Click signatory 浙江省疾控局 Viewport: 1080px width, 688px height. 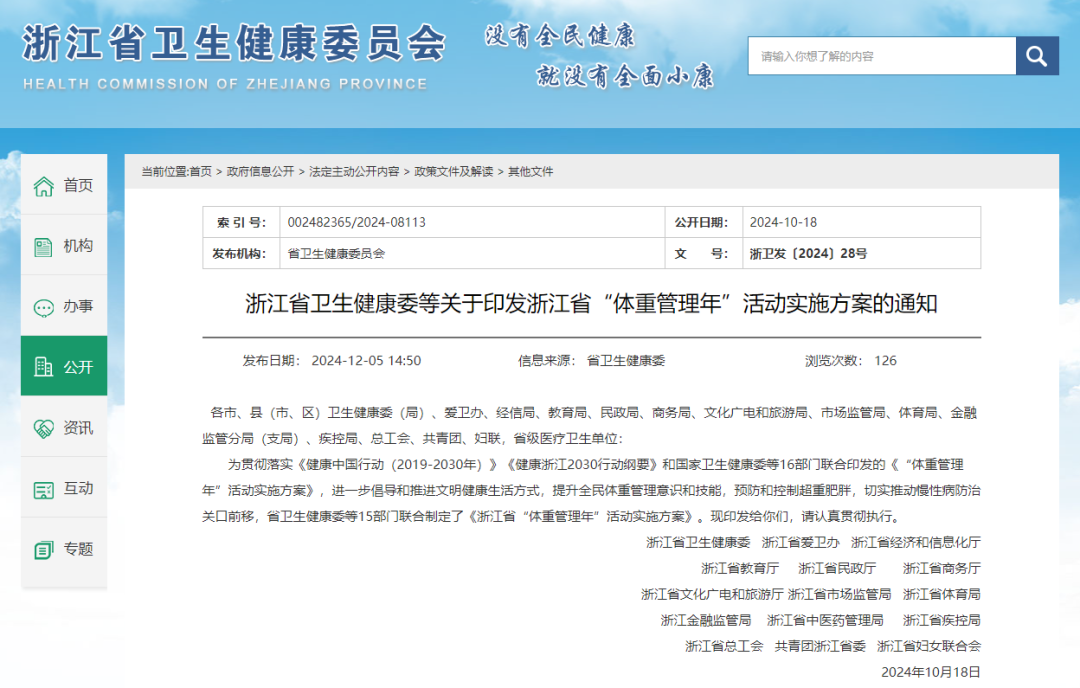942,621
